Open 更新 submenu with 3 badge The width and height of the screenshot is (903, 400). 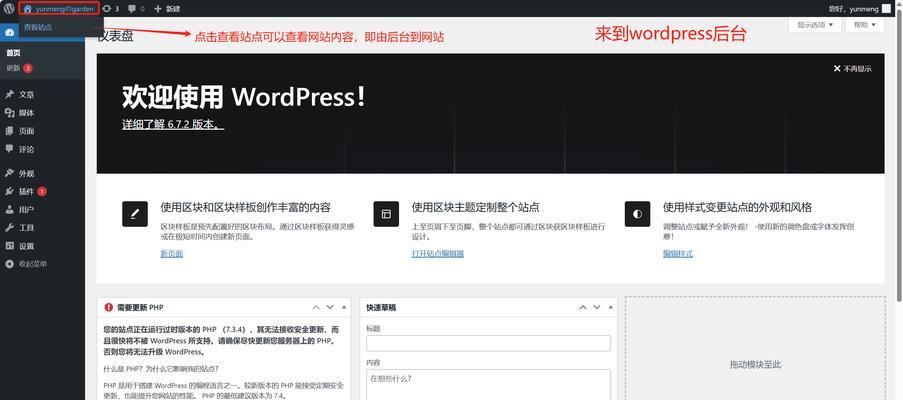click(x=19, y=68)
